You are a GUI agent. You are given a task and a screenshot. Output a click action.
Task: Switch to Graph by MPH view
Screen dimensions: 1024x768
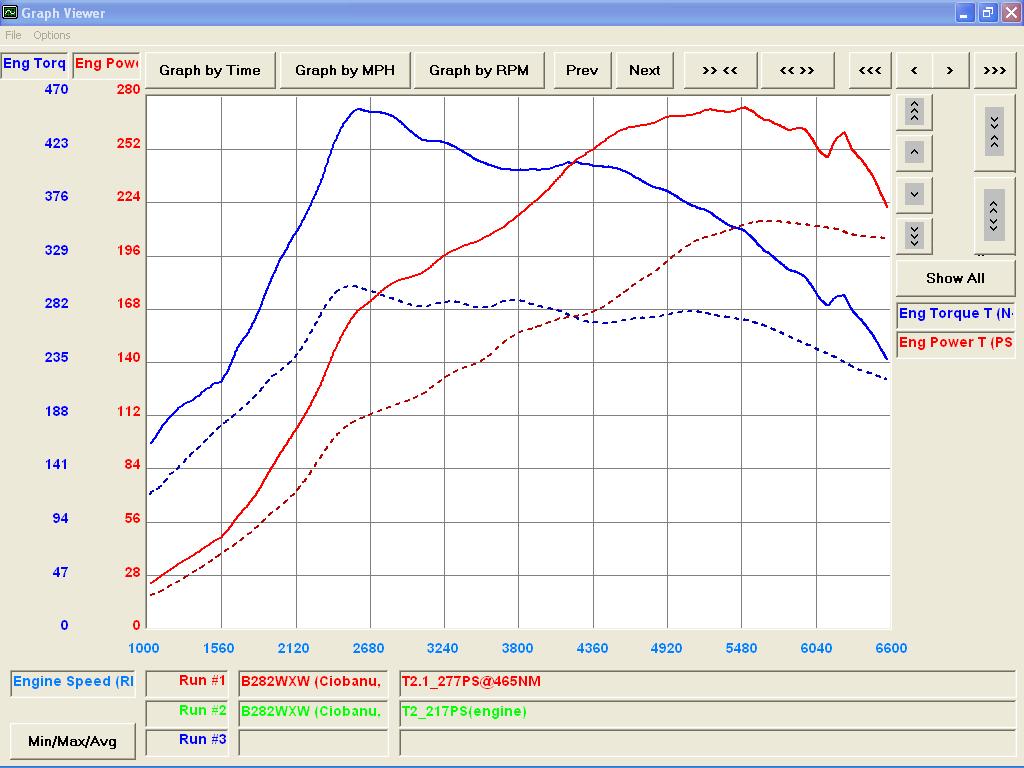pos(345,71)
